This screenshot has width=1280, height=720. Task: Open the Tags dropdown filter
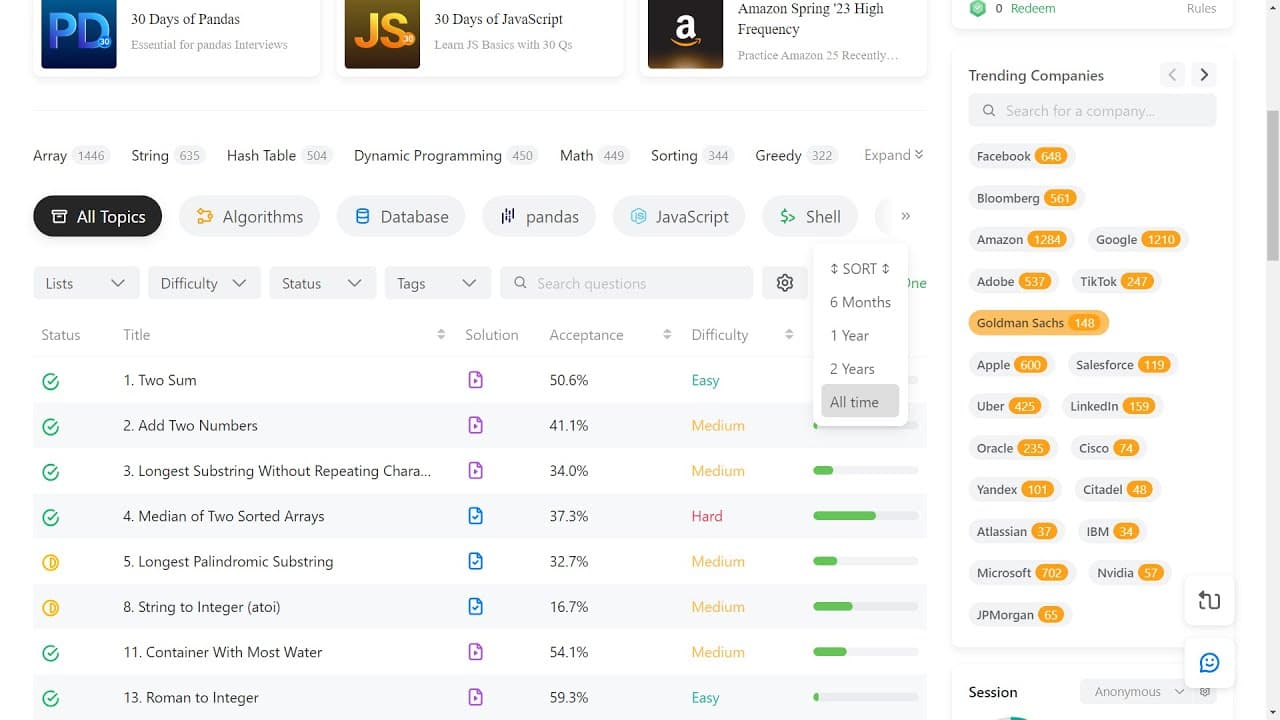(x=437, y=283)
